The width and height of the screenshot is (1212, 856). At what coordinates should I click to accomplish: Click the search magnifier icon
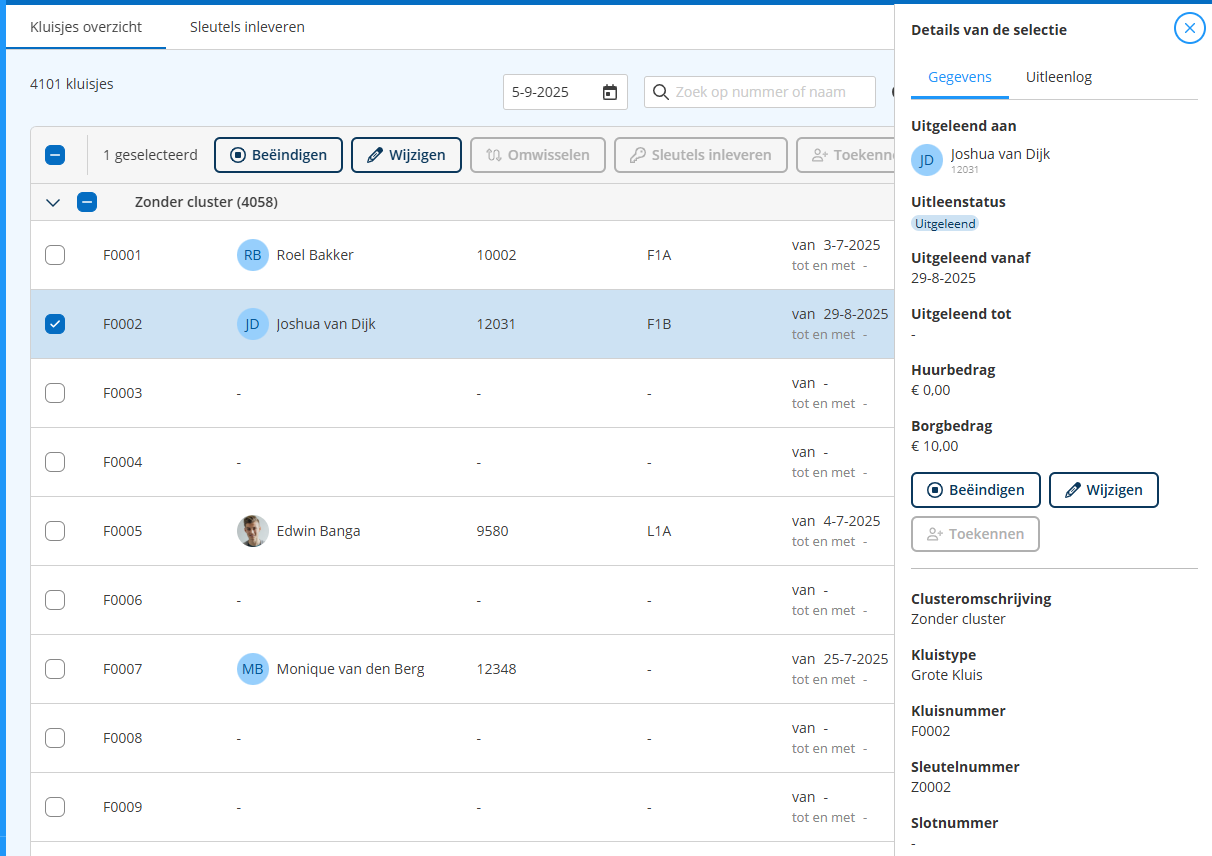pyautogui.click(x=660, y=92)
